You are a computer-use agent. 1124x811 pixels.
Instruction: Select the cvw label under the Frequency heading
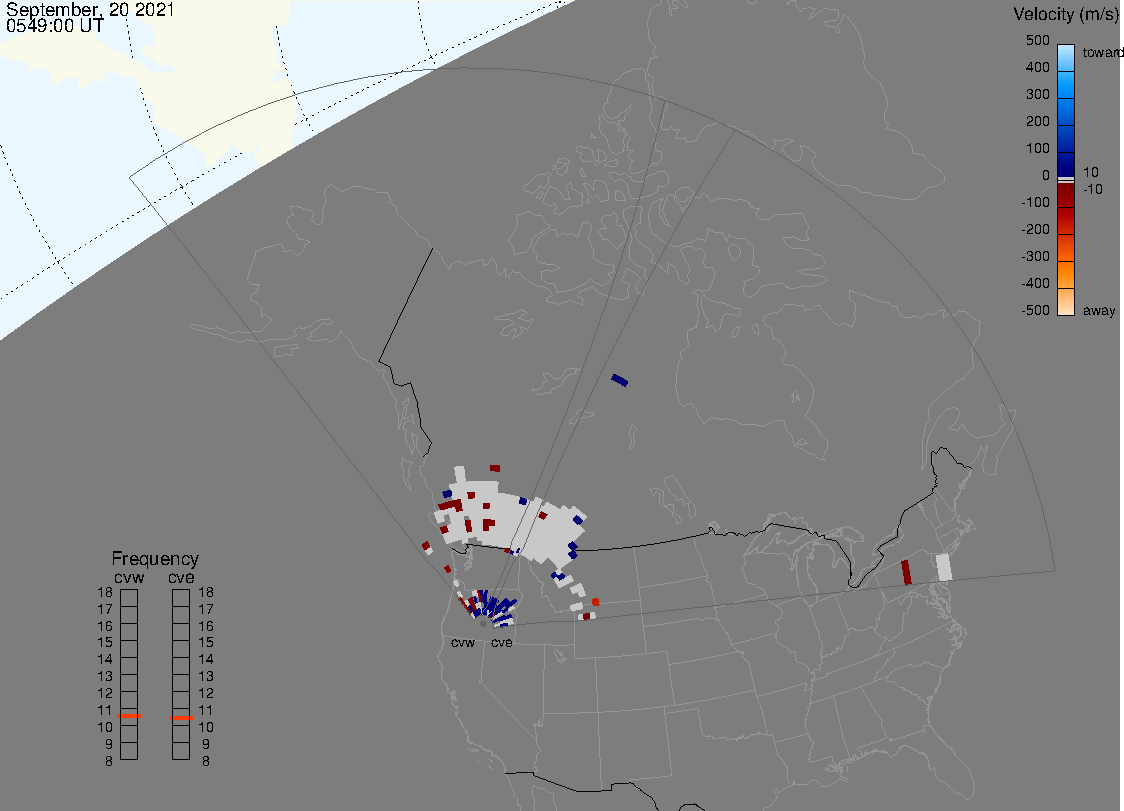(129, 578)
